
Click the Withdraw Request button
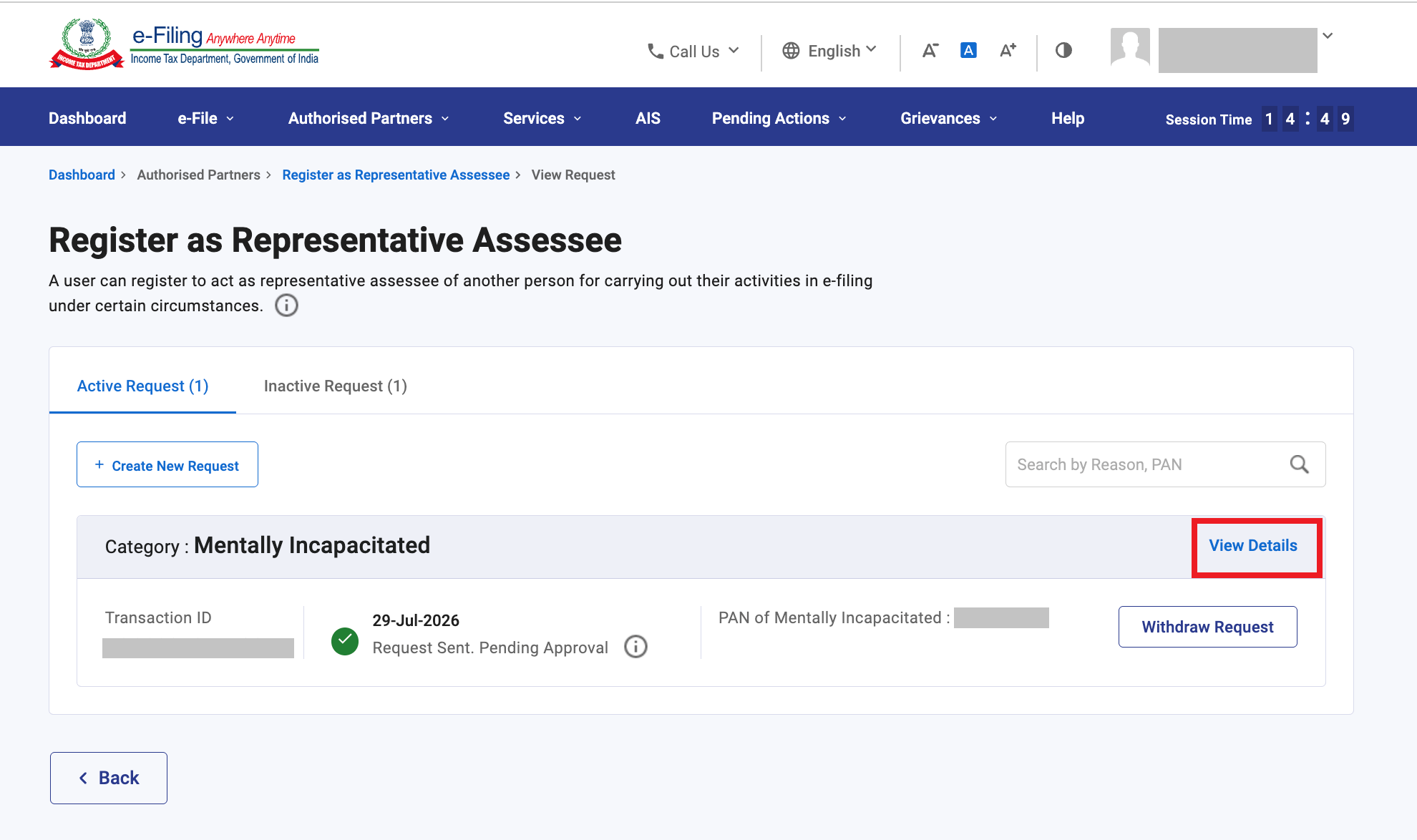[x=1208, y=627]
